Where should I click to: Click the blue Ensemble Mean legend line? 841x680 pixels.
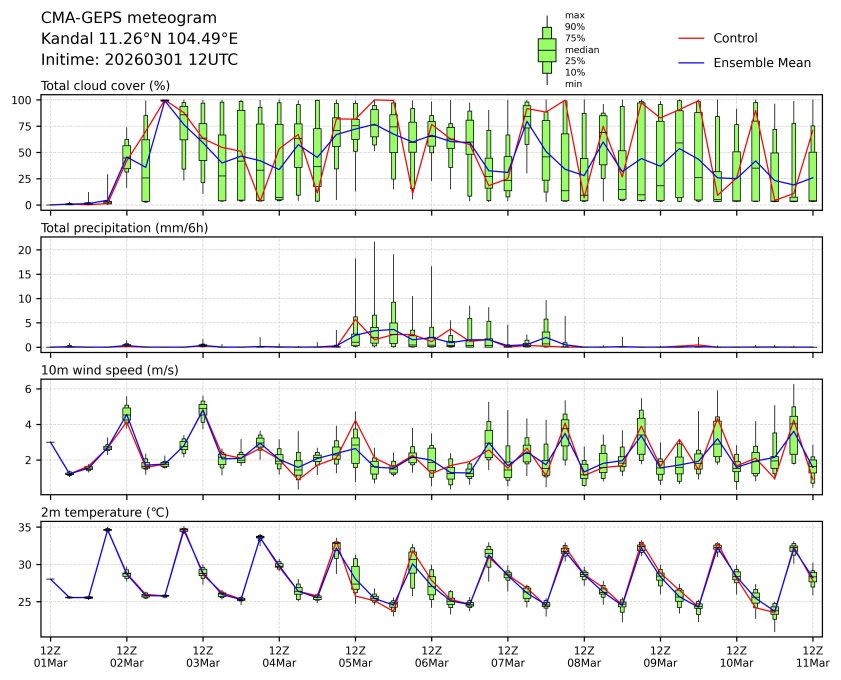click(691, 63)
